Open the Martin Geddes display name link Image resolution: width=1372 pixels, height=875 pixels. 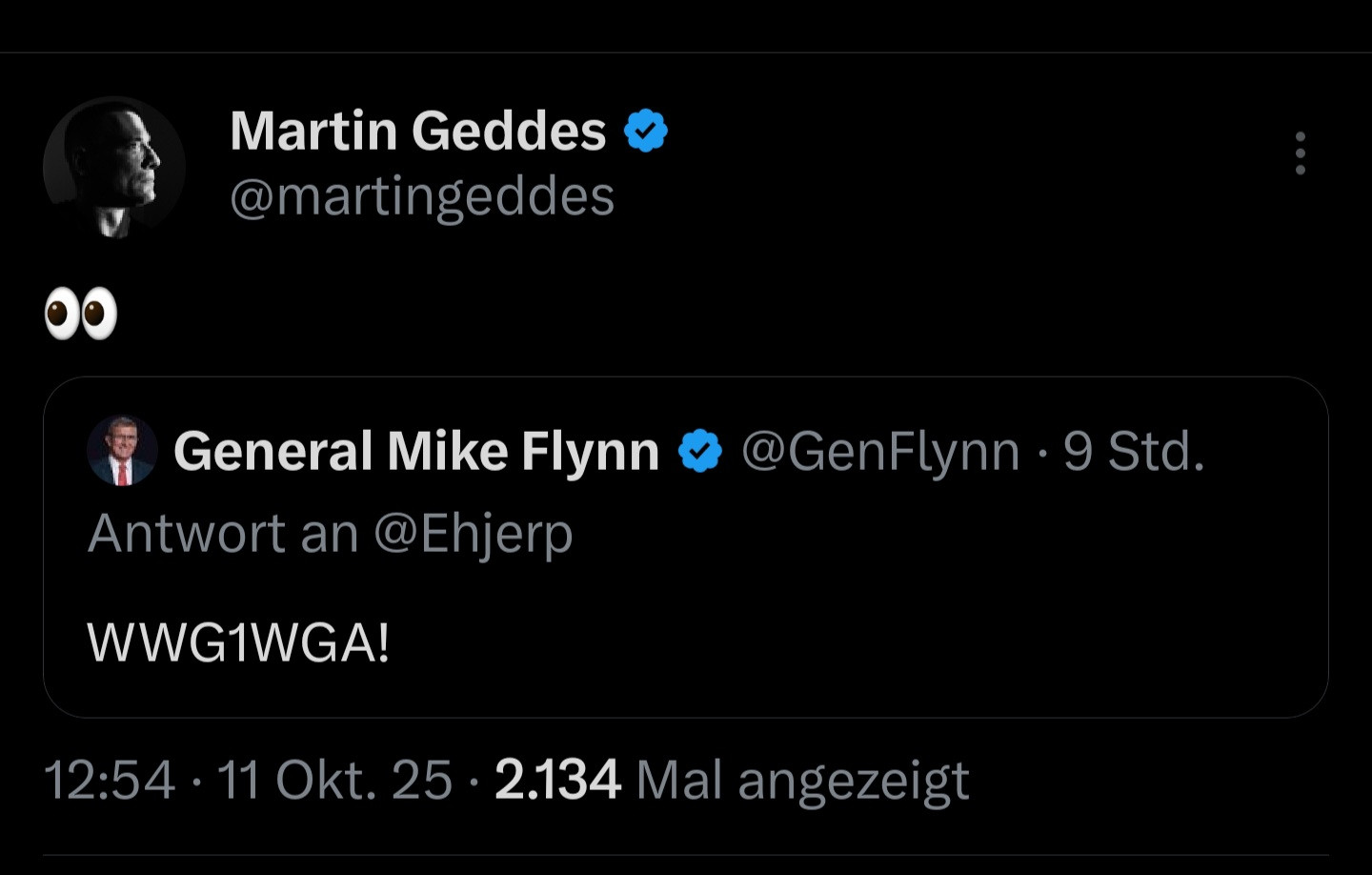(x=417, y=131)
